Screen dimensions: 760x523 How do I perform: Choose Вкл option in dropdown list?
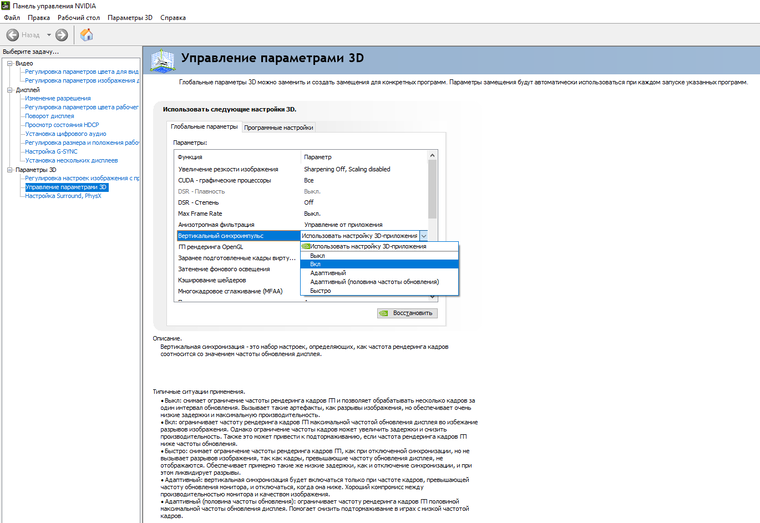click(380, 264)
